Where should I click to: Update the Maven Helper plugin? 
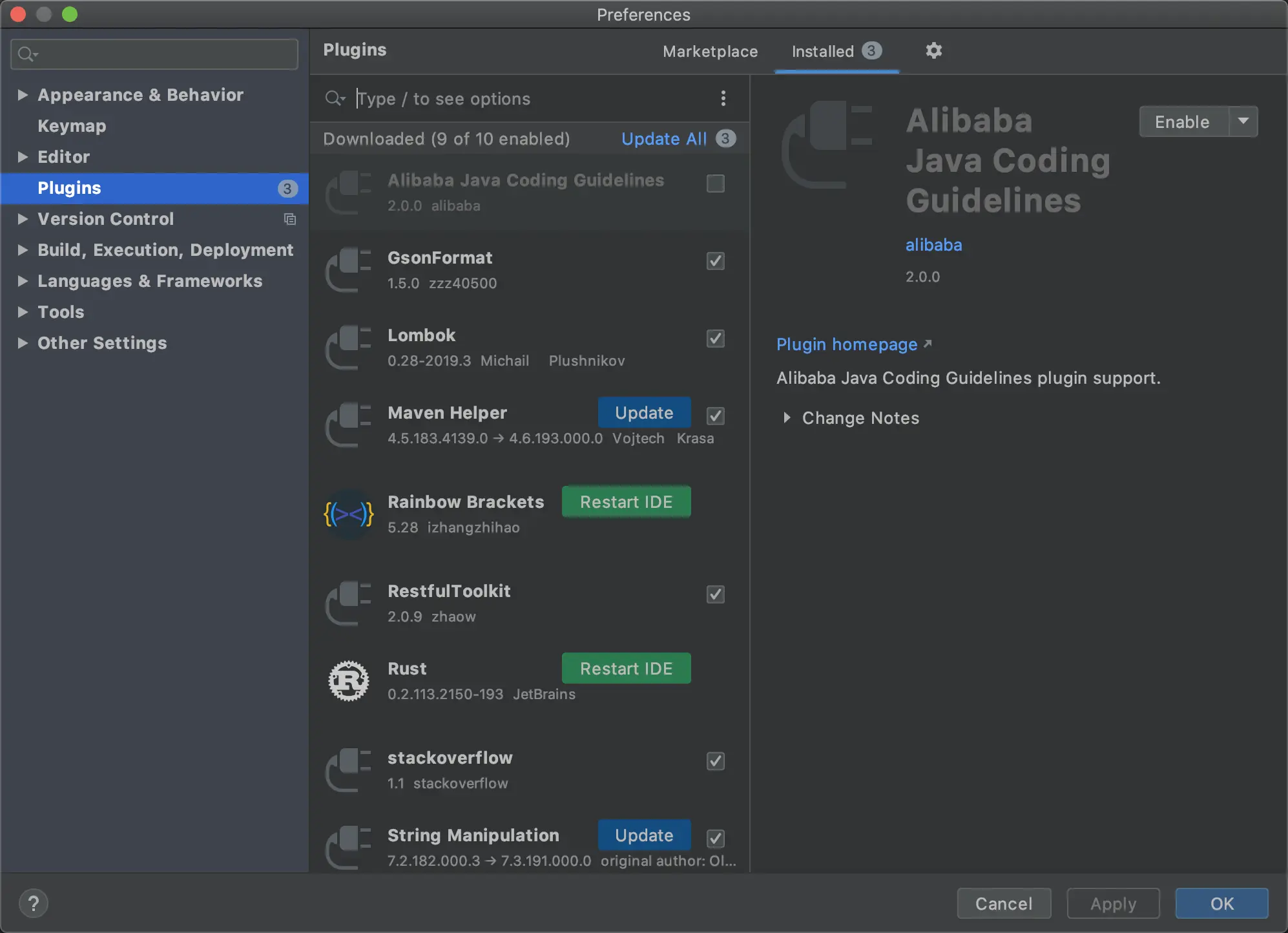(x=644, y=413)
